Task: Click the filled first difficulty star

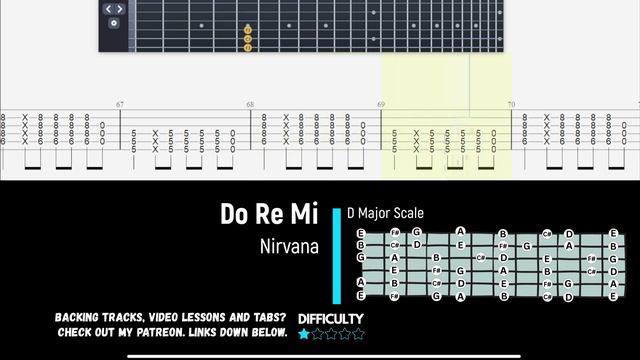Action: tap(304, 334)
